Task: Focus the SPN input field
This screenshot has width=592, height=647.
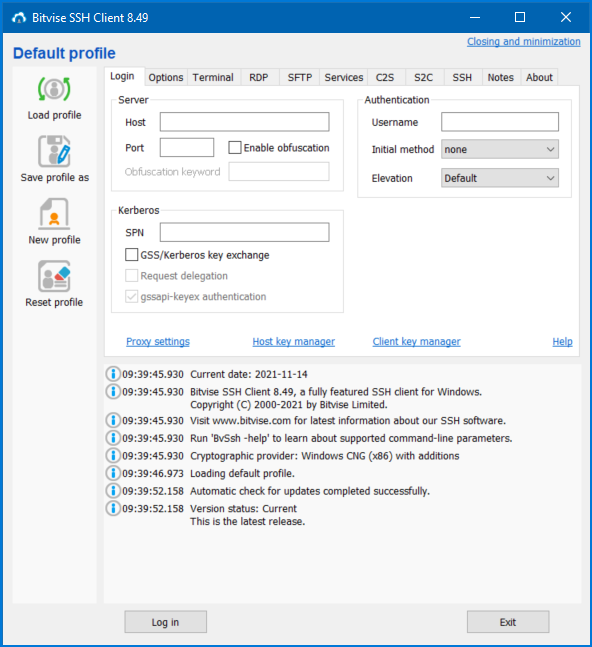Action: (x=245, y=232)
